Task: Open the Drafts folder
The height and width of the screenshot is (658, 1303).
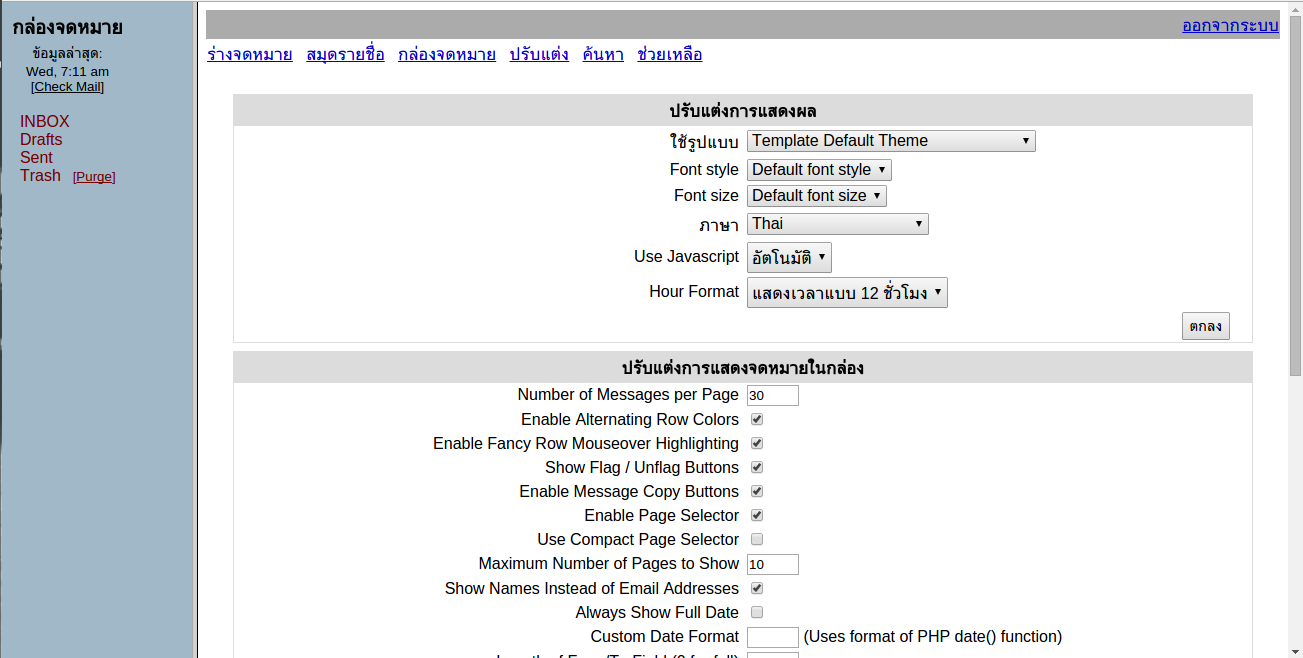Action: click(41, 140)
